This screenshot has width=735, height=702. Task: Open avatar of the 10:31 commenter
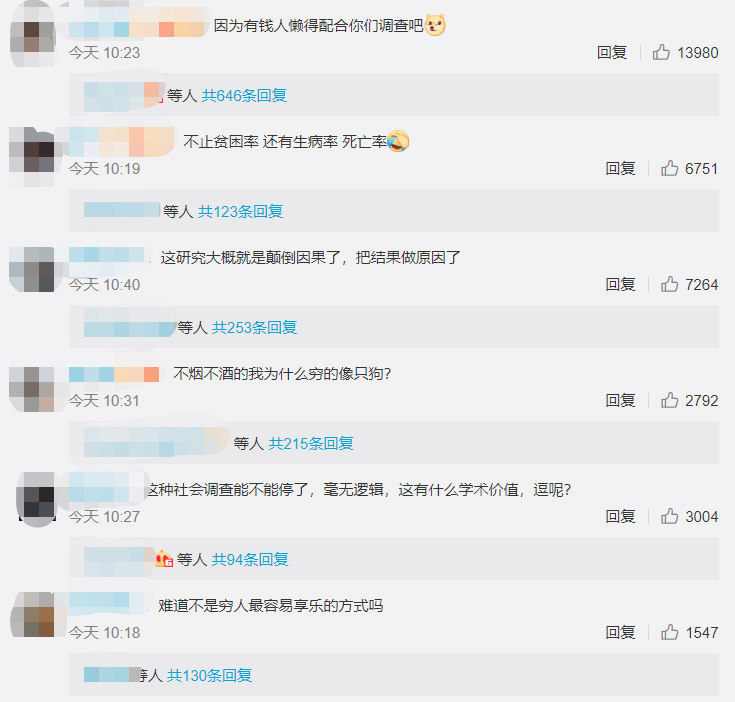pos(32,389)
